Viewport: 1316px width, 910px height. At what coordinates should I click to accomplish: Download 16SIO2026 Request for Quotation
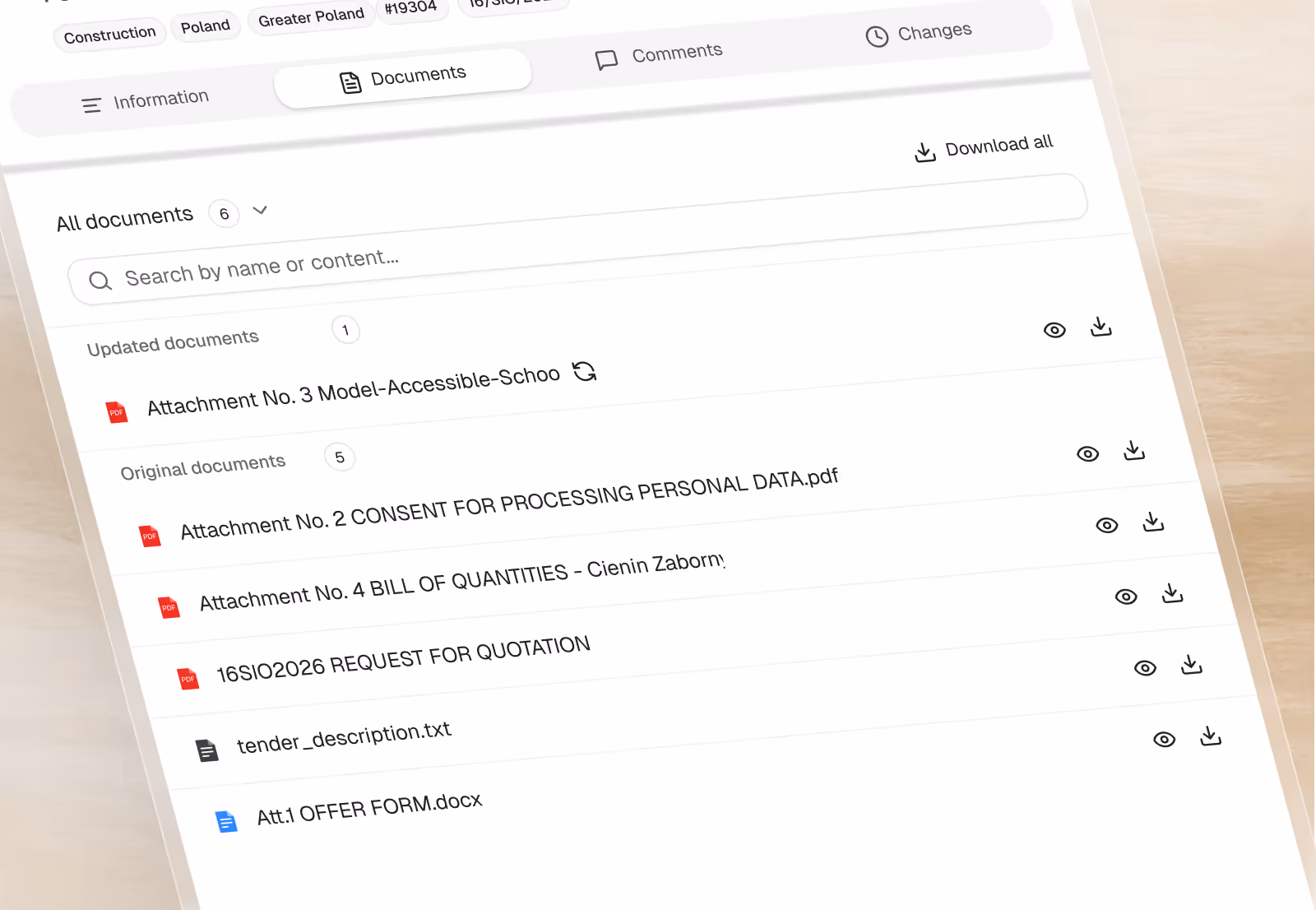coord(1172,592)
